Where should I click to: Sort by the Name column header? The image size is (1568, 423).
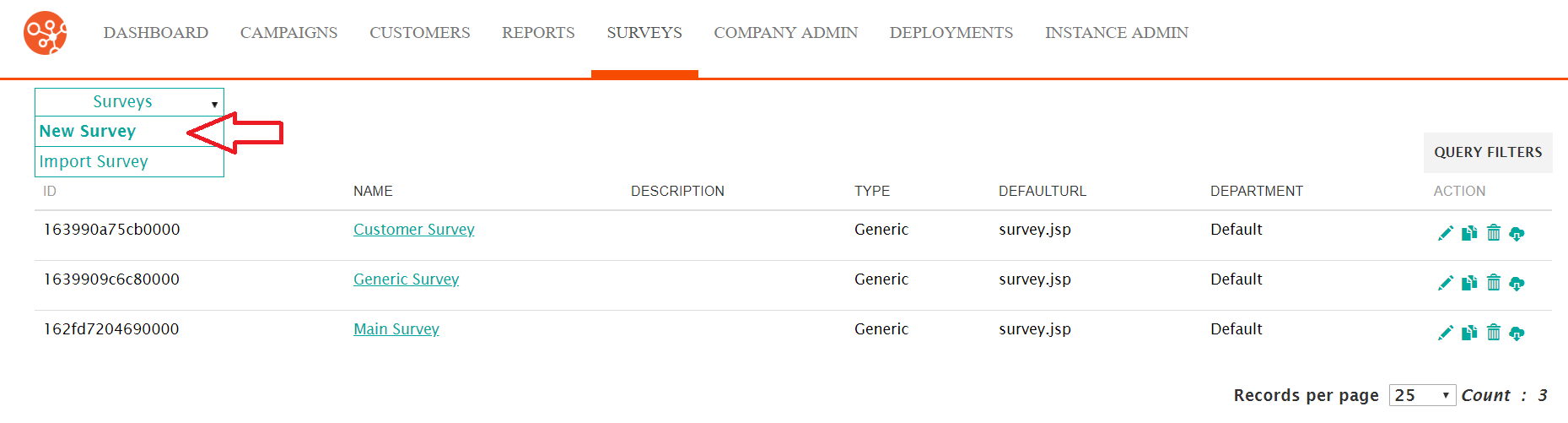pyautogui.click(x=373, y=191)
